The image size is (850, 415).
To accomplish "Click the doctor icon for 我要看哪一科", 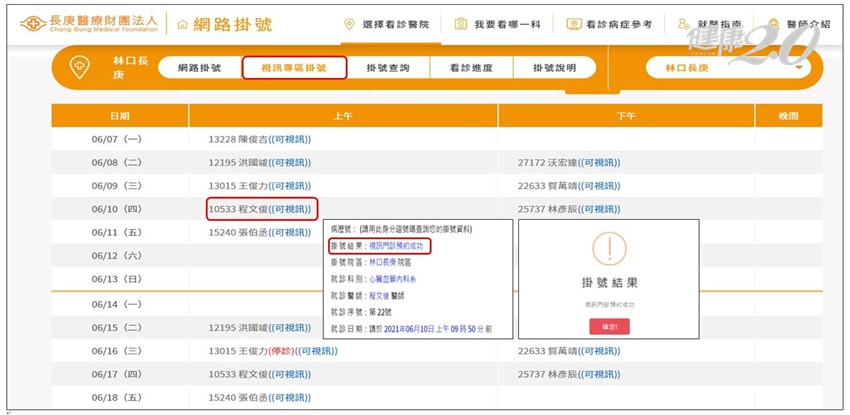I will coord(461,24).
